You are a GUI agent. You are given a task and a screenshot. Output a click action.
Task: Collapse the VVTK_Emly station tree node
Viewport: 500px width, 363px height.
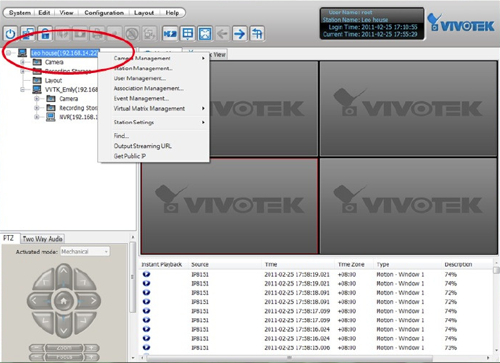coord(22,90)
